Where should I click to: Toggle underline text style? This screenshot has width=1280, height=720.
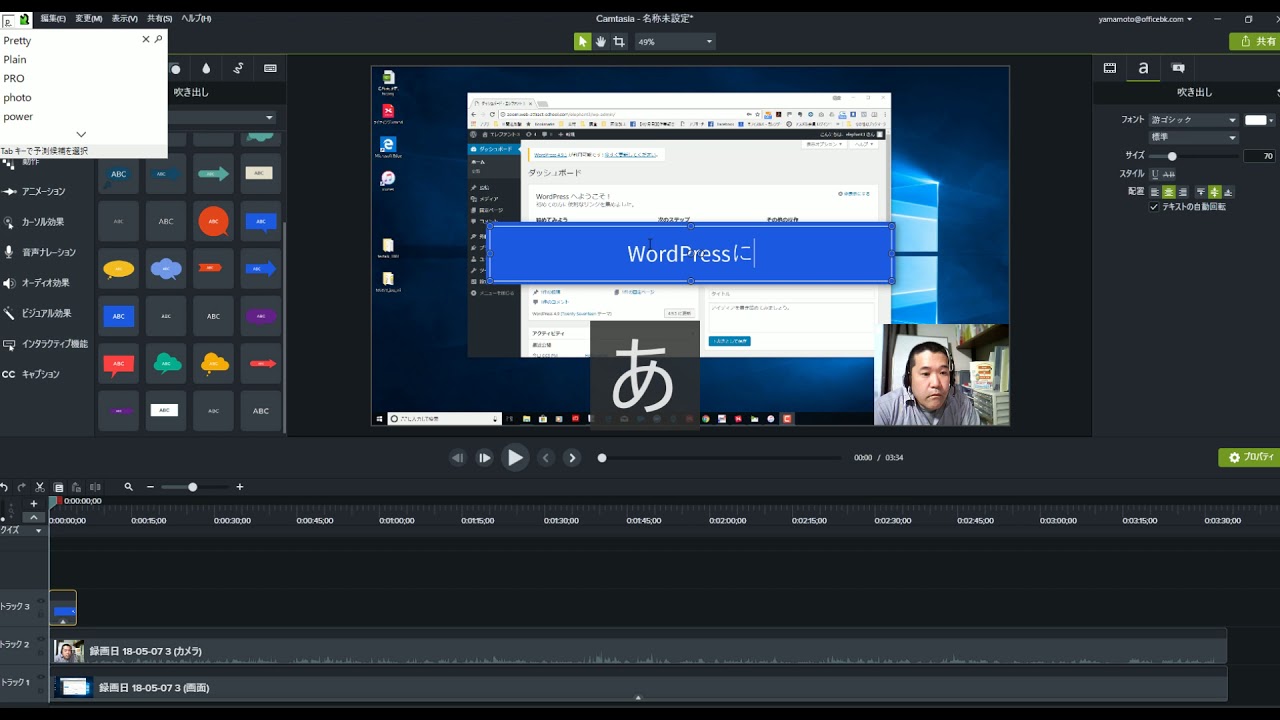coord(1155,174)
